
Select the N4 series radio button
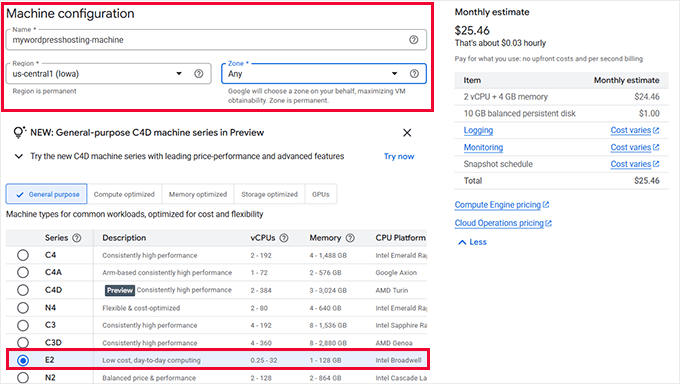coord(23,308)
